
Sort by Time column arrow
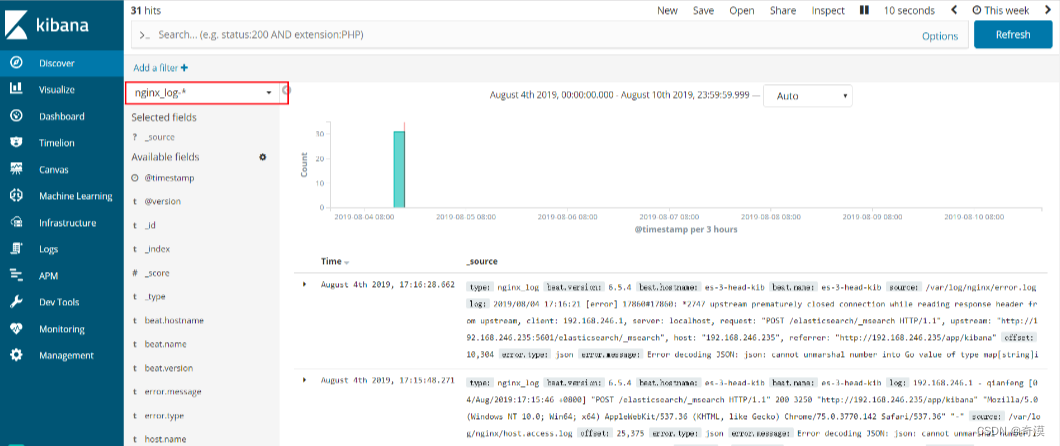(x=347, y=262)
